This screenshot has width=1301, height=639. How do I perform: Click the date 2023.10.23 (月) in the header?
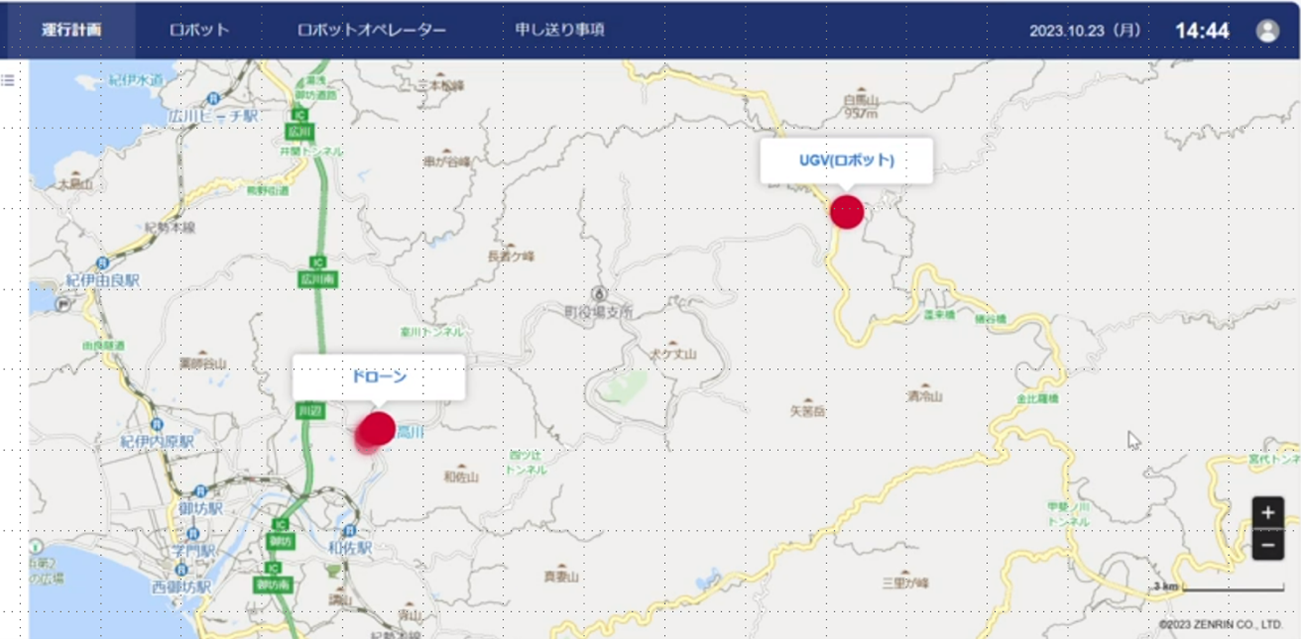1086,31
